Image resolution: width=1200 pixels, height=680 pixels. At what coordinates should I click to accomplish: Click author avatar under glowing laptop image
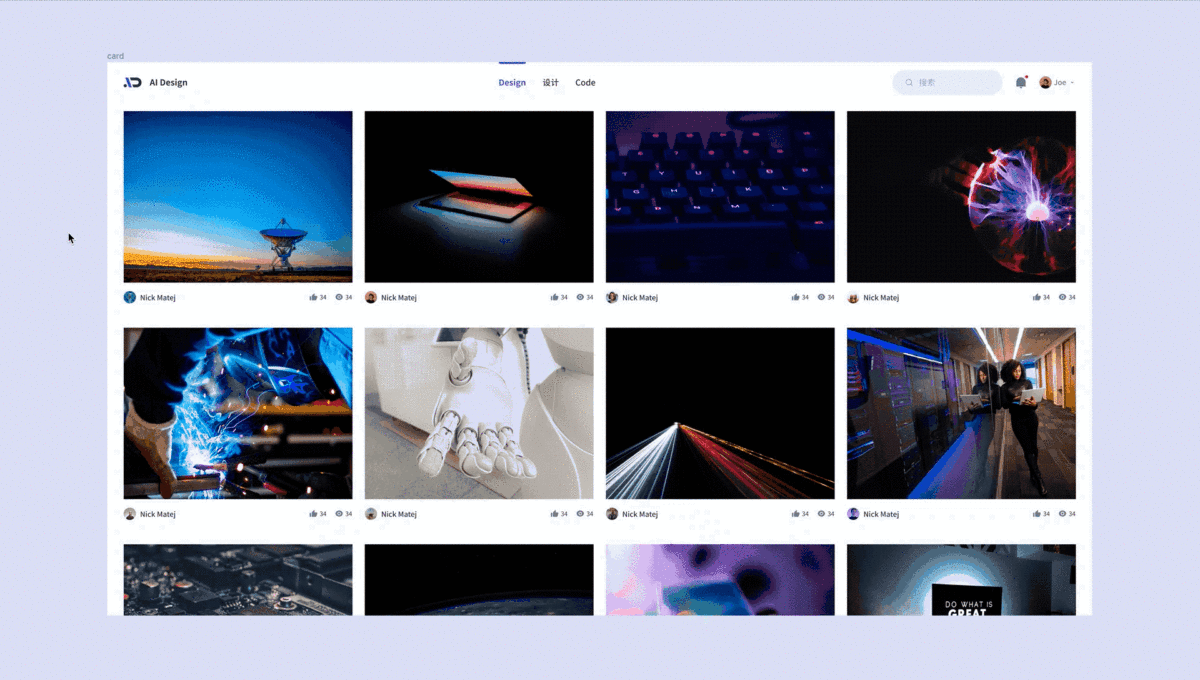371,297
